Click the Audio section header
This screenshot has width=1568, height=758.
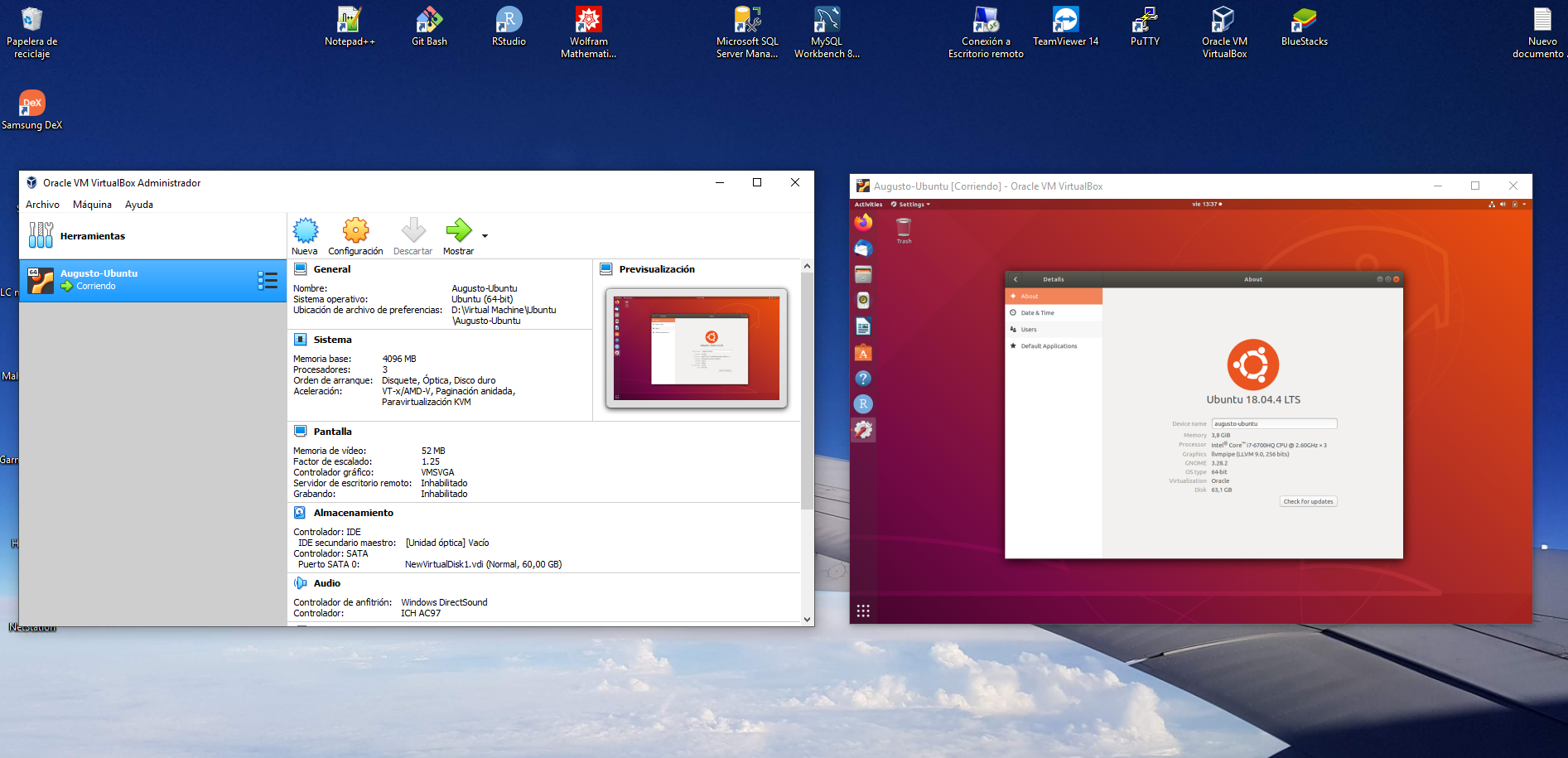pos(326,583)
